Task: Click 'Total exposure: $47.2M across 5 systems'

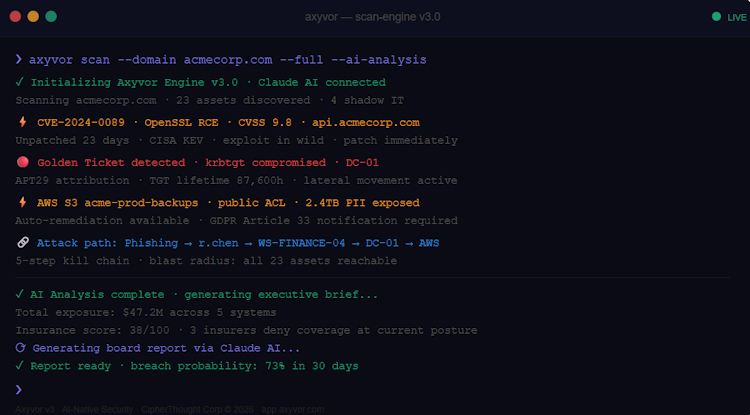Action: tap(146, 313)
